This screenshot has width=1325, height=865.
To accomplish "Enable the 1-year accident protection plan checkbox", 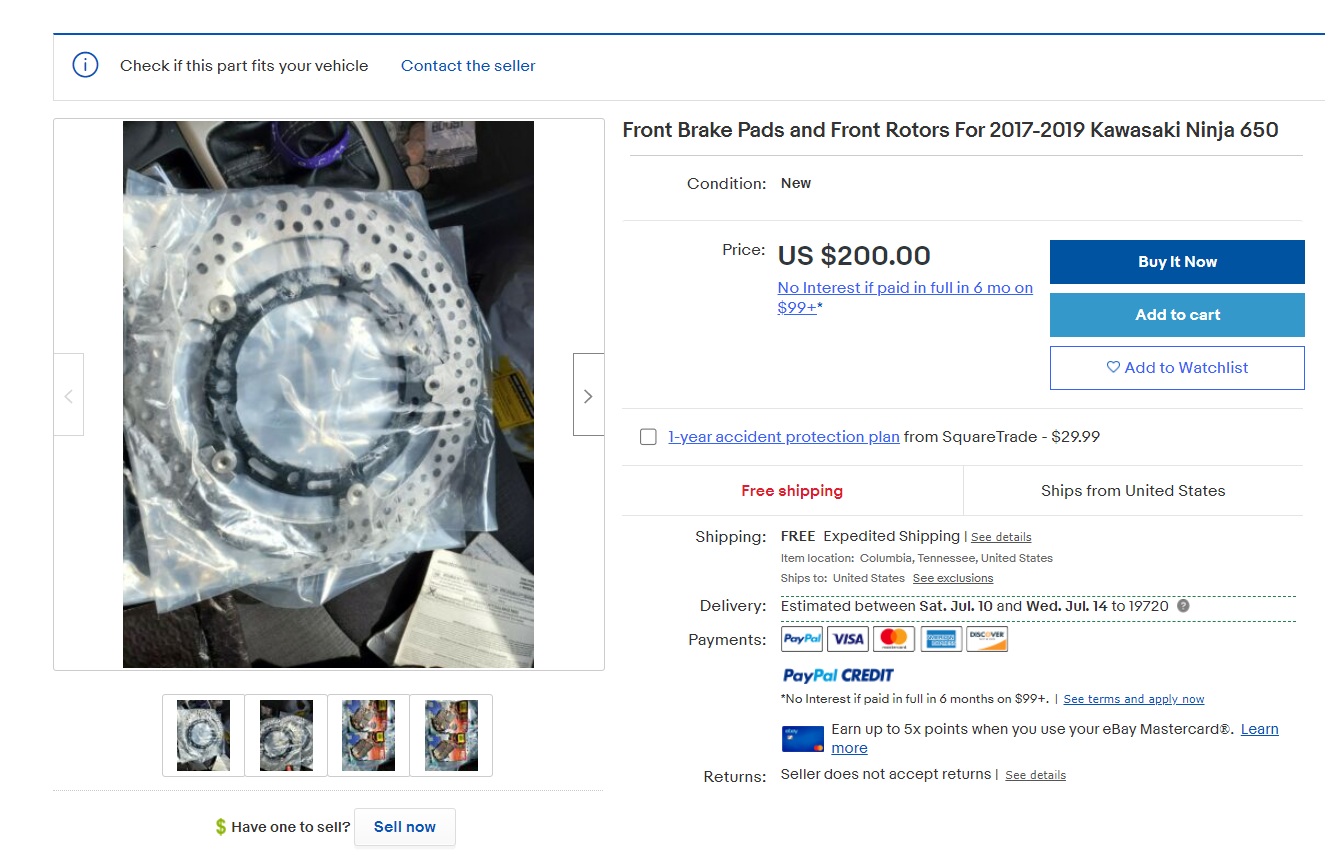I will [x=648, y=437].
